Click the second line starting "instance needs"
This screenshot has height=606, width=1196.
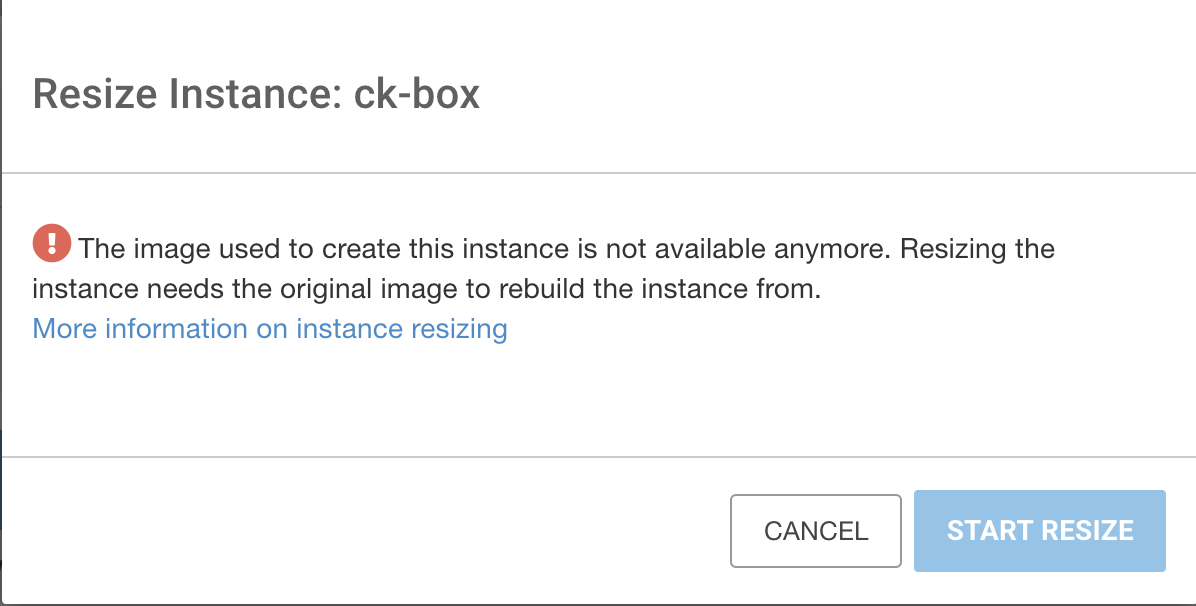[x=426, y=289]
